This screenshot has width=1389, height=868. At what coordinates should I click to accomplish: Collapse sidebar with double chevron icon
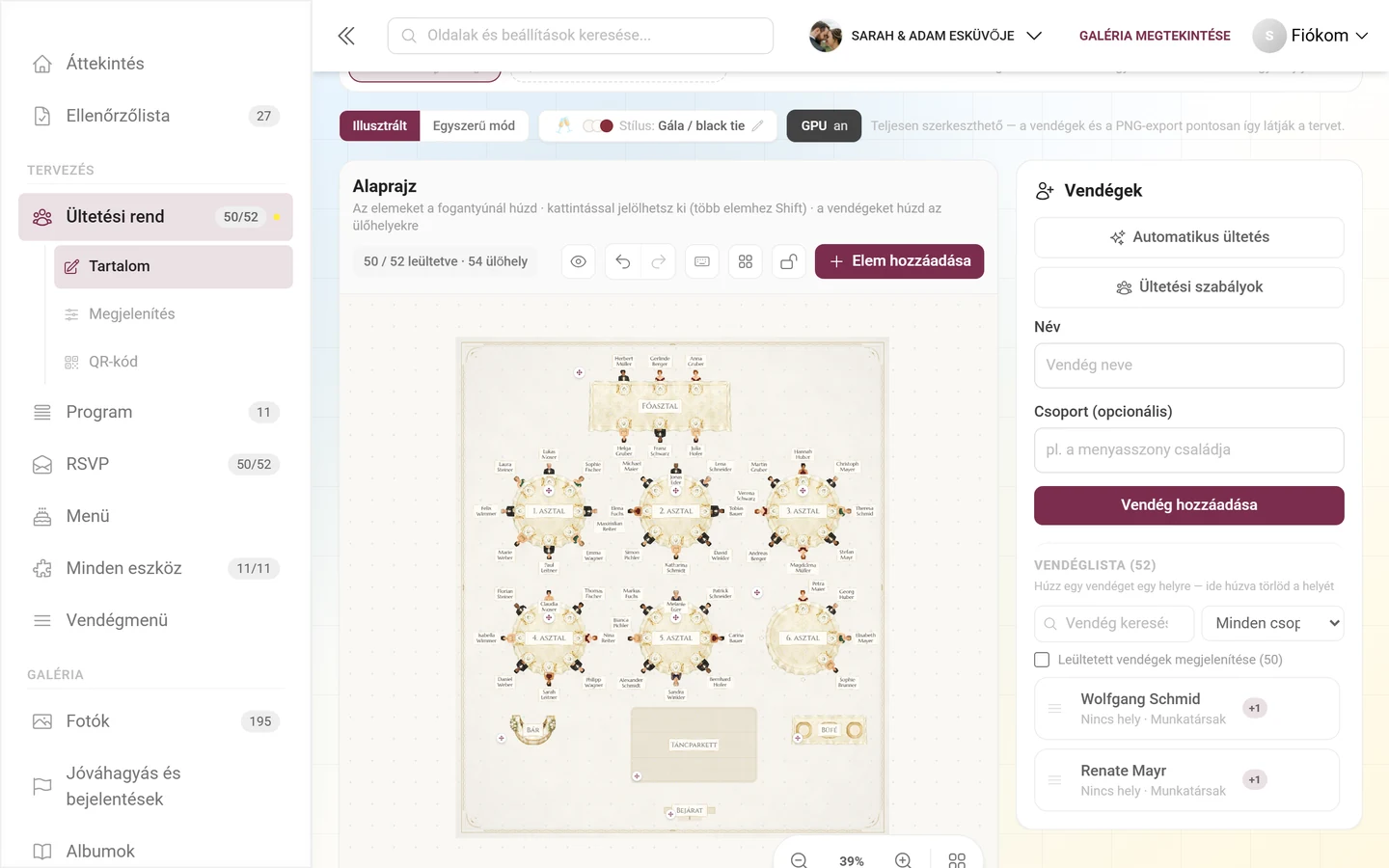(346, 36)
